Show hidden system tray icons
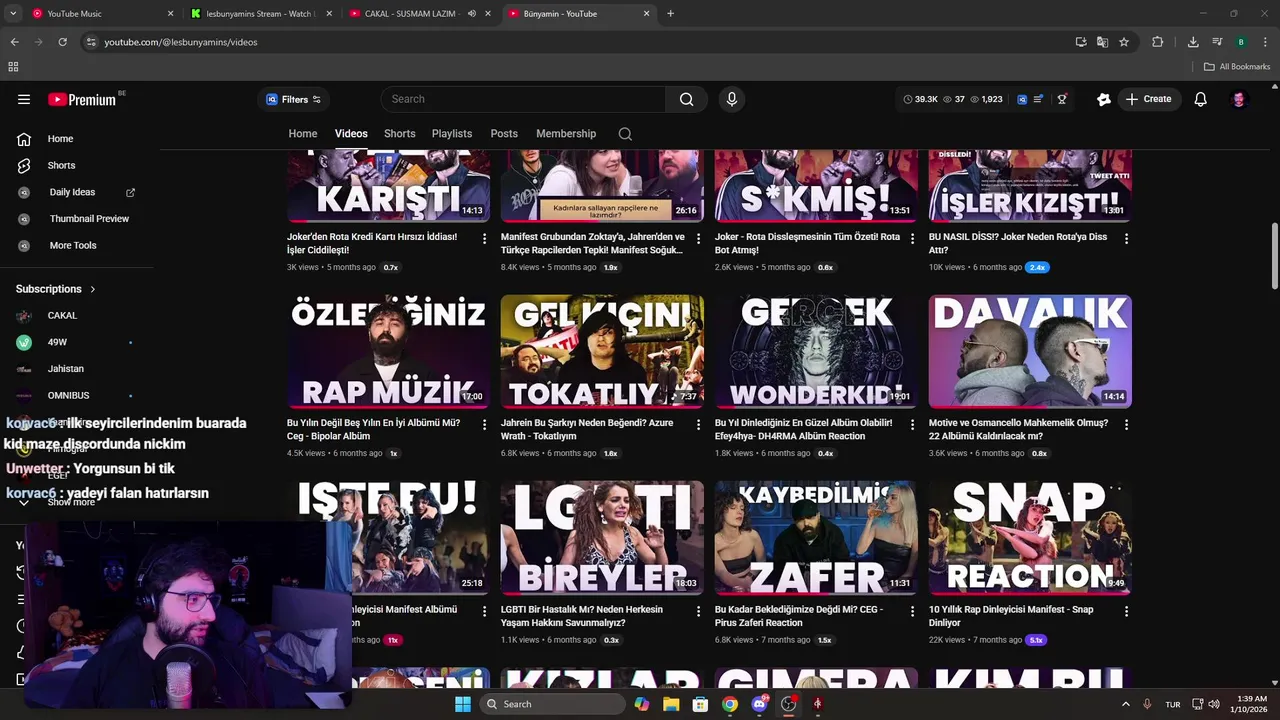The image size is (1280, 720). pos(1125,704)
